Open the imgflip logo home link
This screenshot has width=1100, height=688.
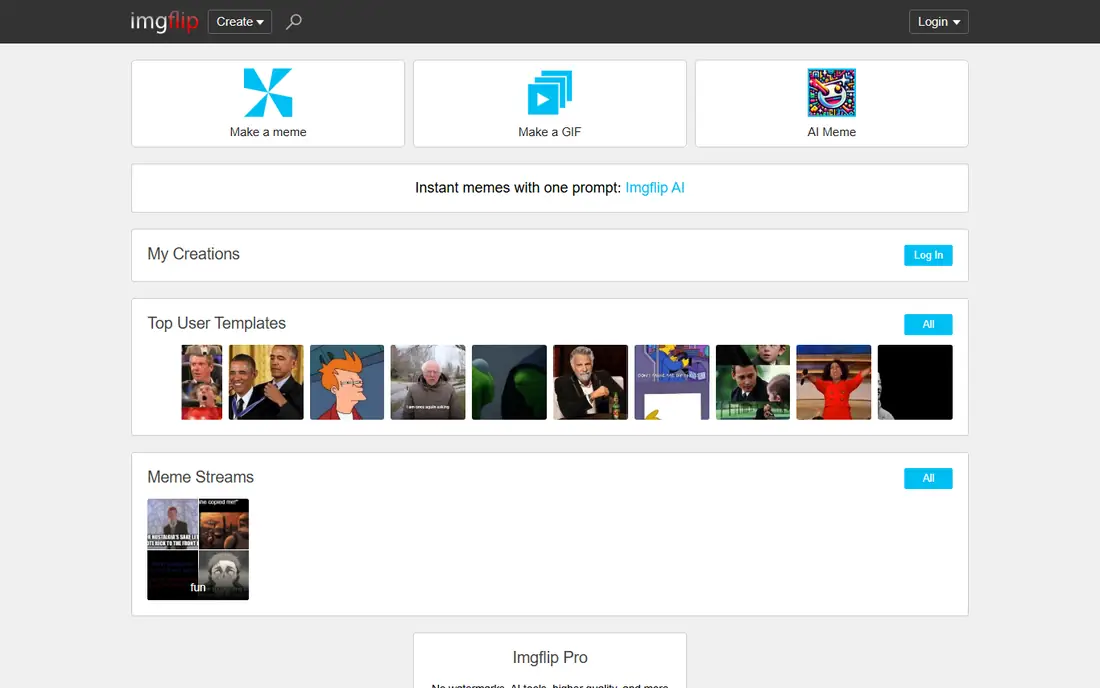click(164, 22)
